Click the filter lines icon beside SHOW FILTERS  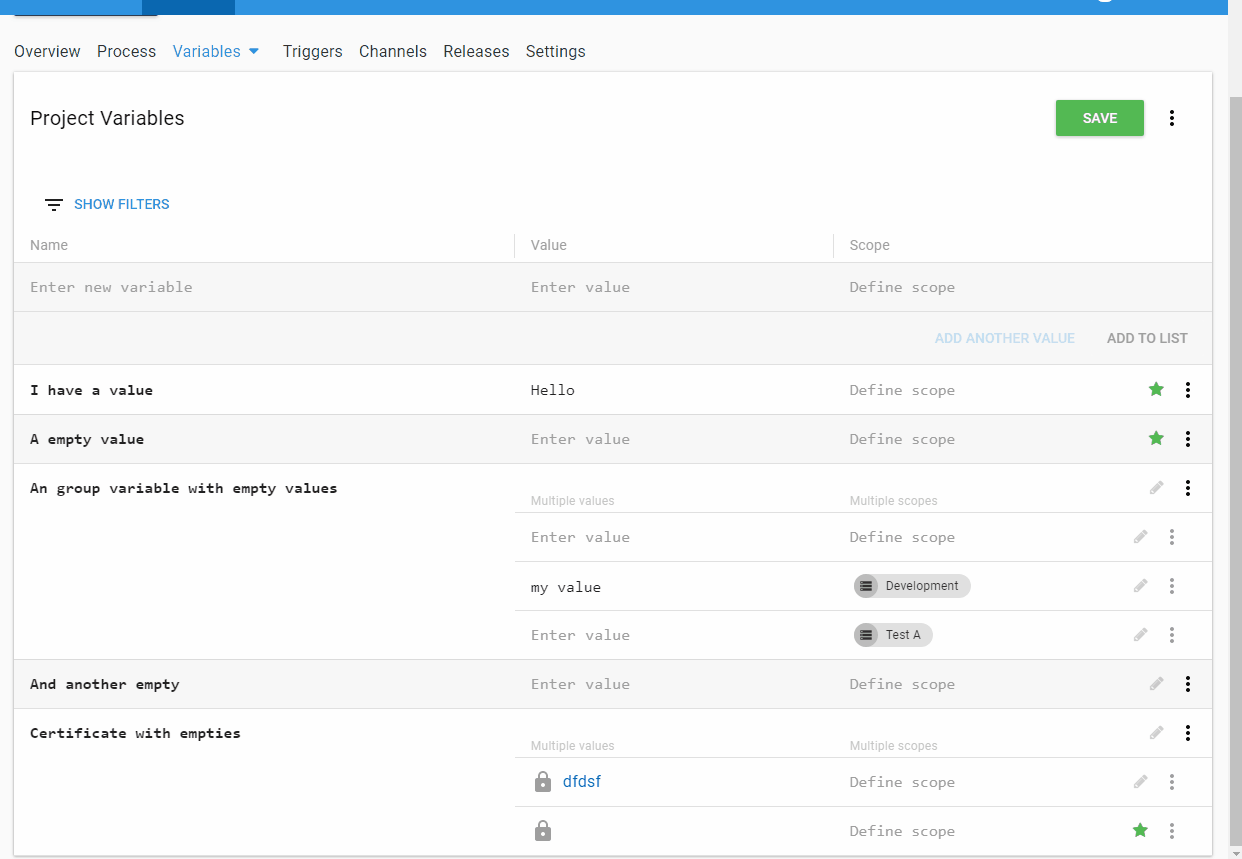click(54, 204)
